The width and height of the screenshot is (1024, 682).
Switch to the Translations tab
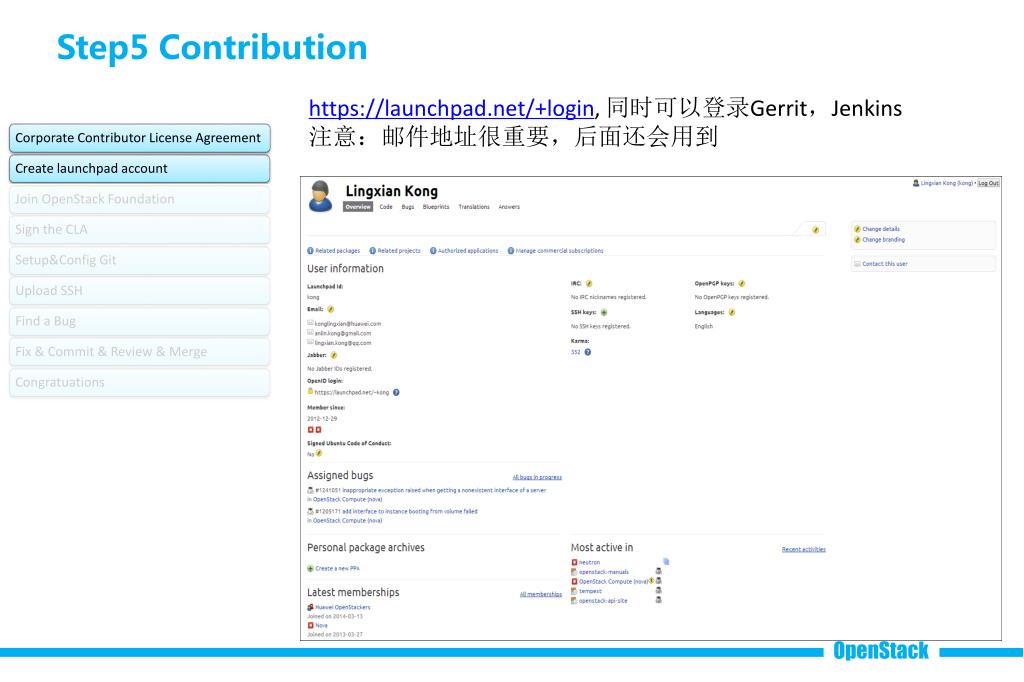[473, 207]
